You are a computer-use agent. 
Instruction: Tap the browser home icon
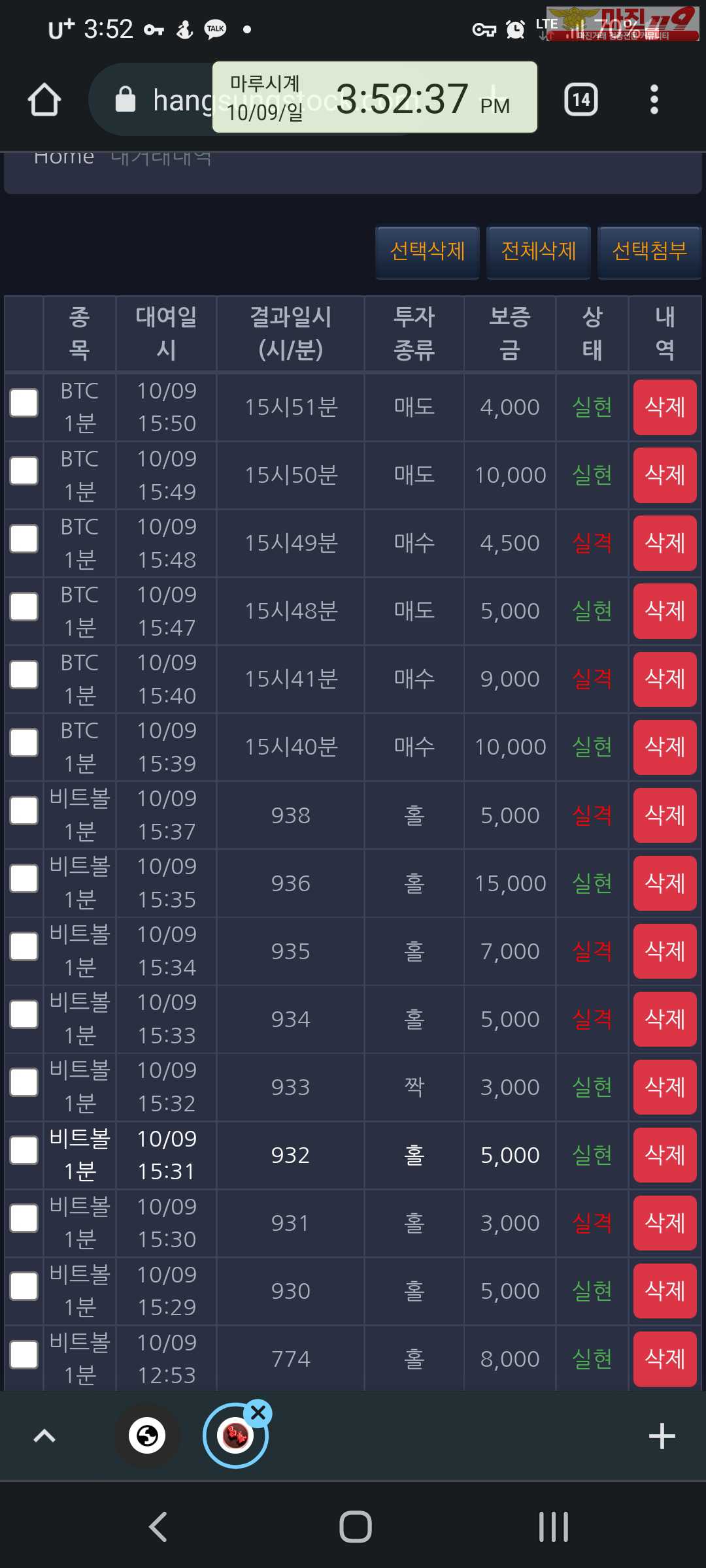44,100
